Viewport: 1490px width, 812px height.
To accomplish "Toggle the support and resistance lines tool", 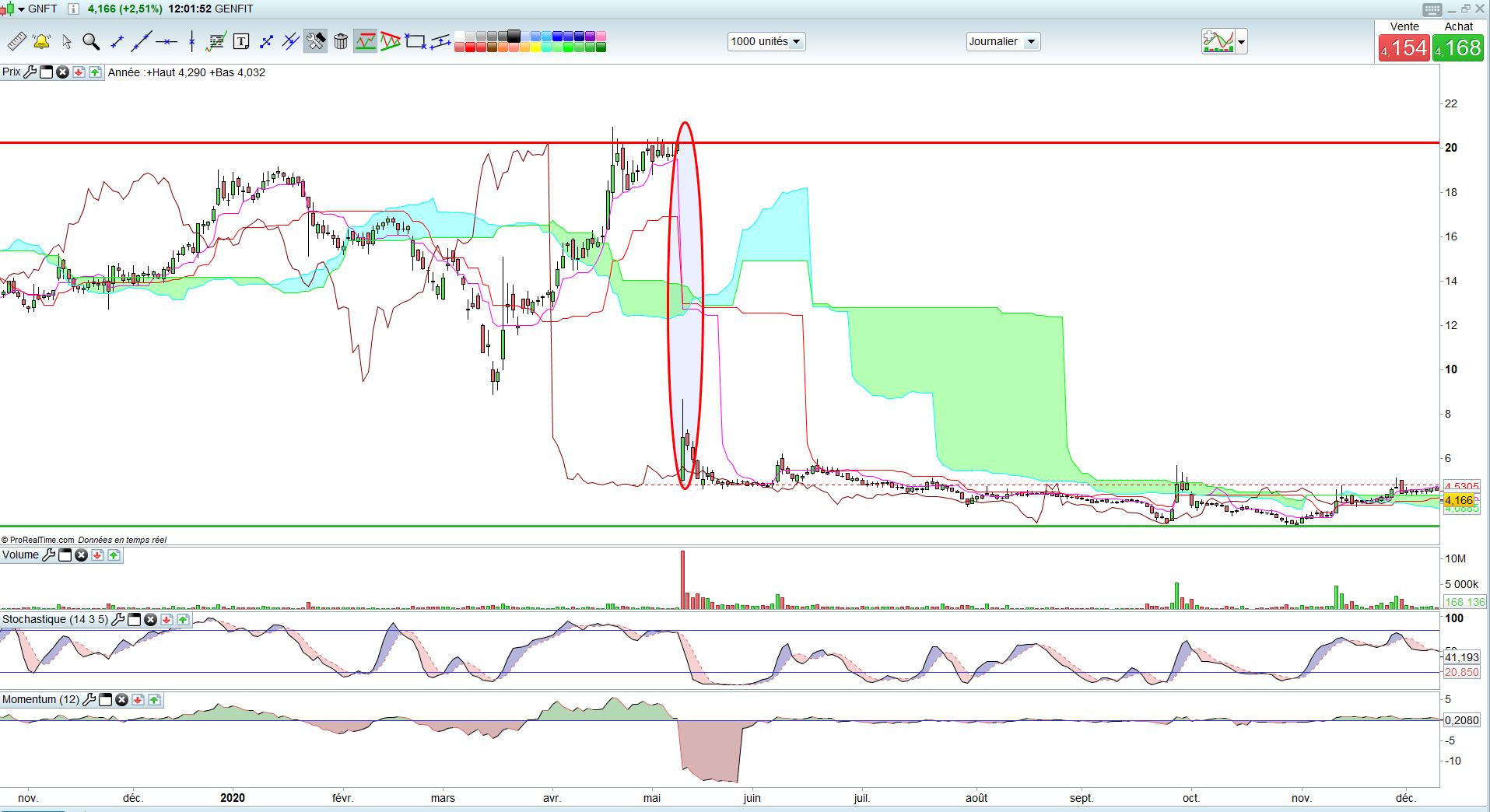I will tap(366, 41).
